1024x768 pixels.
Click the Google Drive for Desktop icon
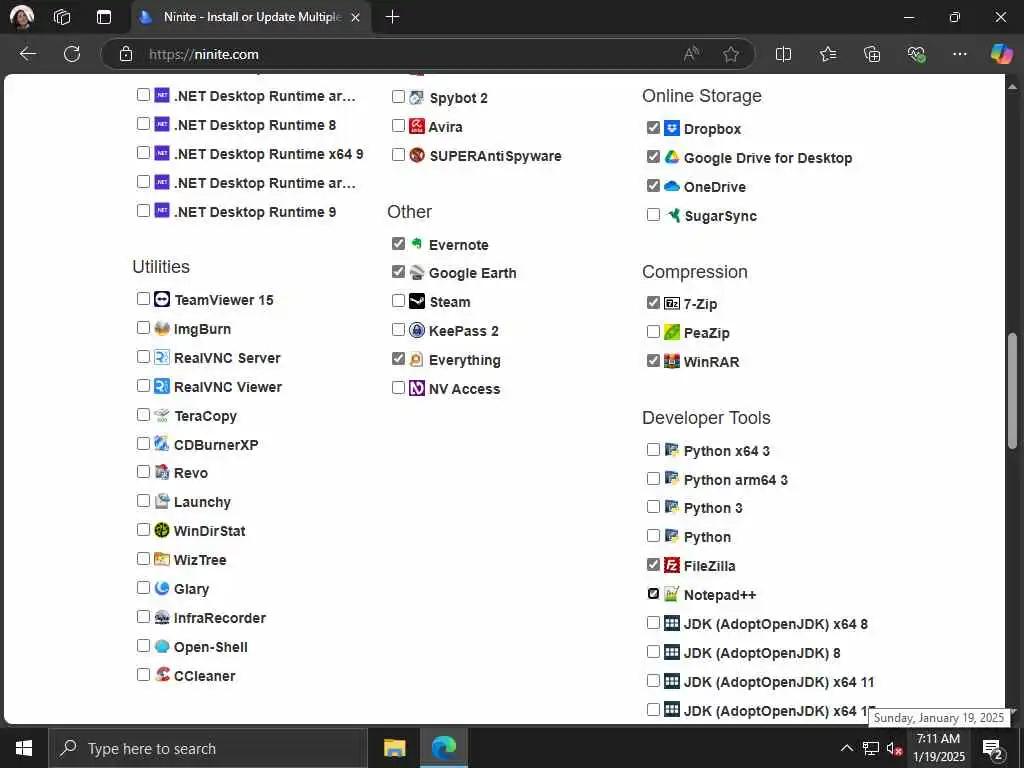(x=671, y=157)
